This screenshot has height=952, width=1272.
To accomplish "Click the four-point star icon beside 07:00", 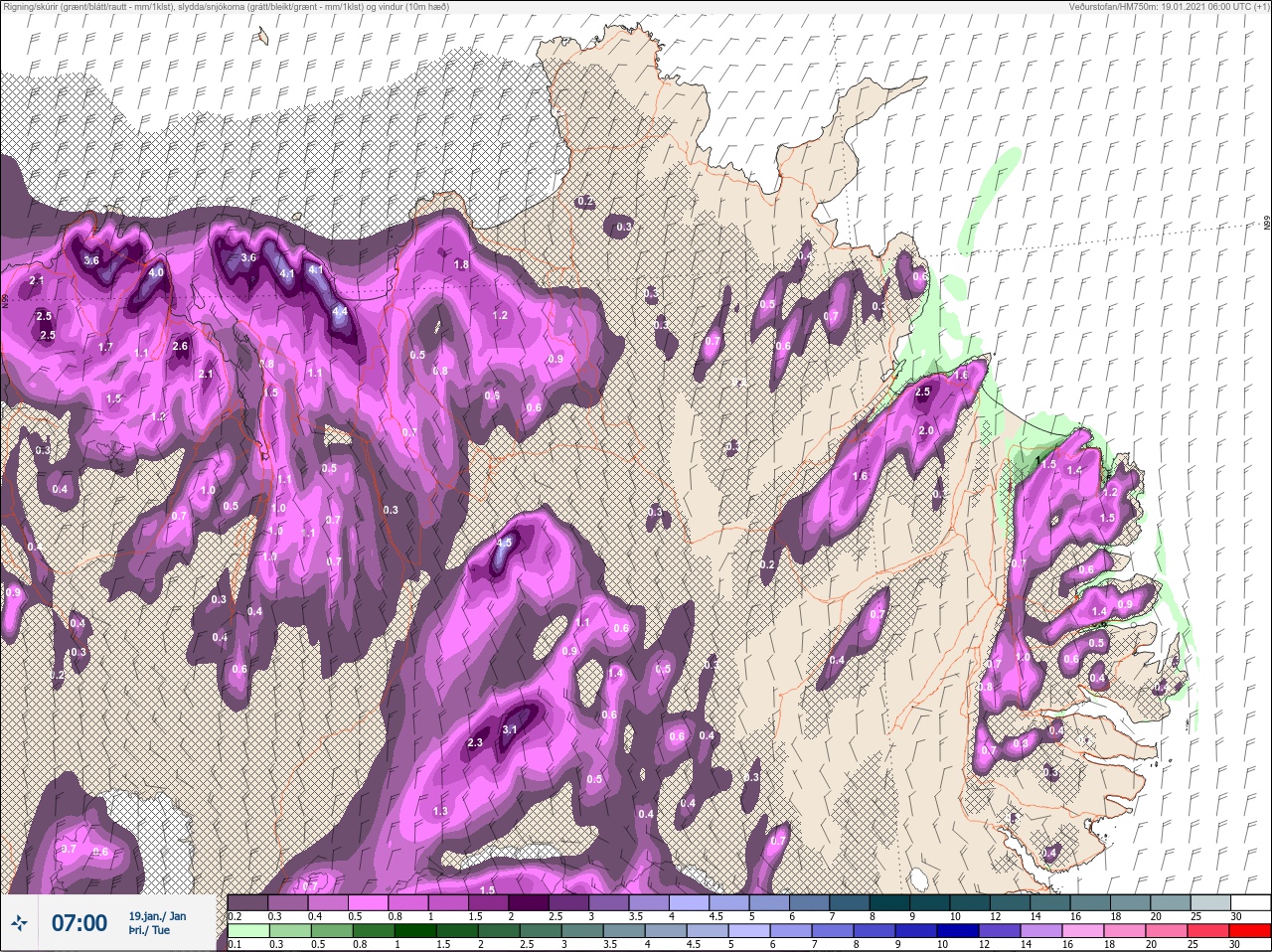I will point(21,923).
